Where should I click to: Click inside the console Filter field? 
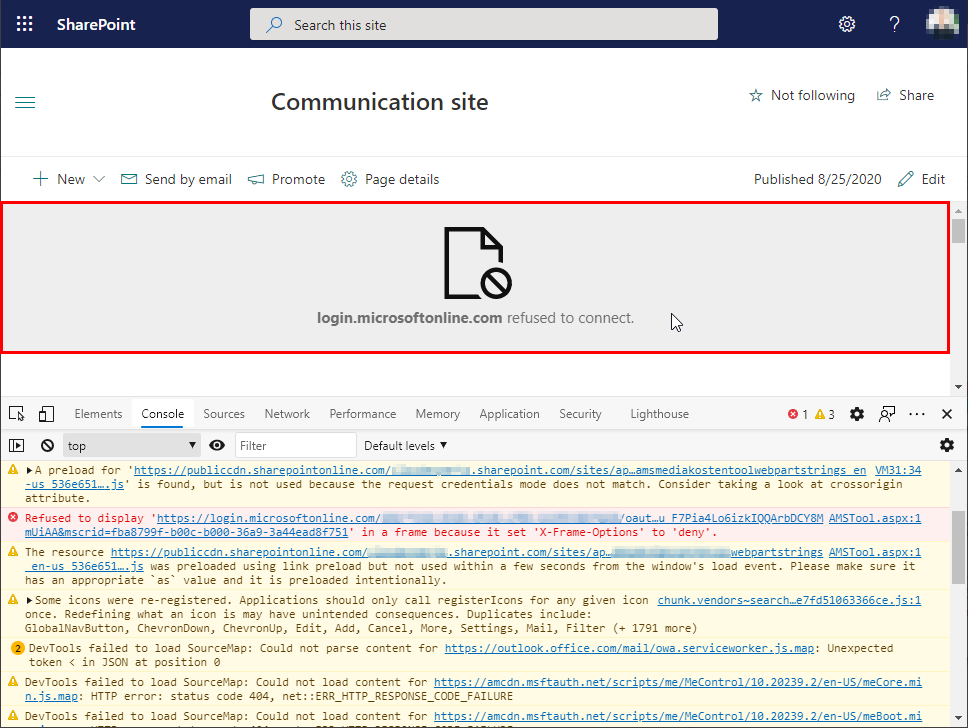(295, 444)
